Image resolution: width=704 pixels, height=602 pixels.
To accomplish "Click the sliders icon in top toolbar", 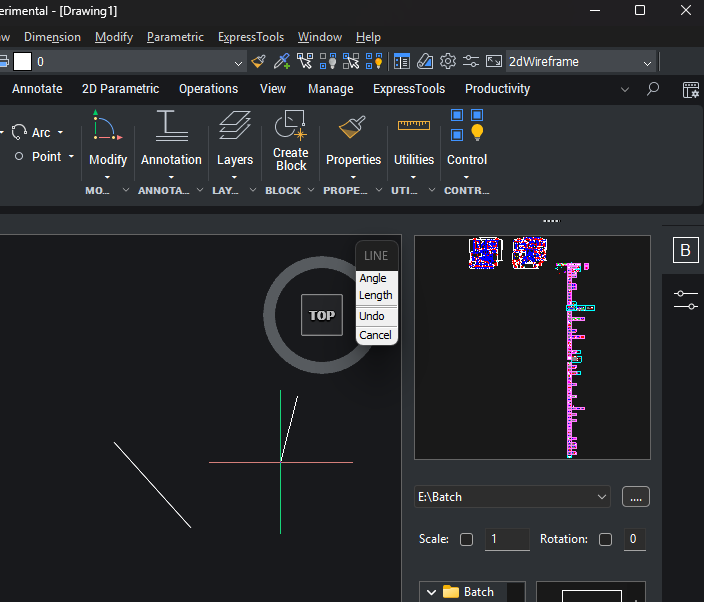I will (471, 62).
